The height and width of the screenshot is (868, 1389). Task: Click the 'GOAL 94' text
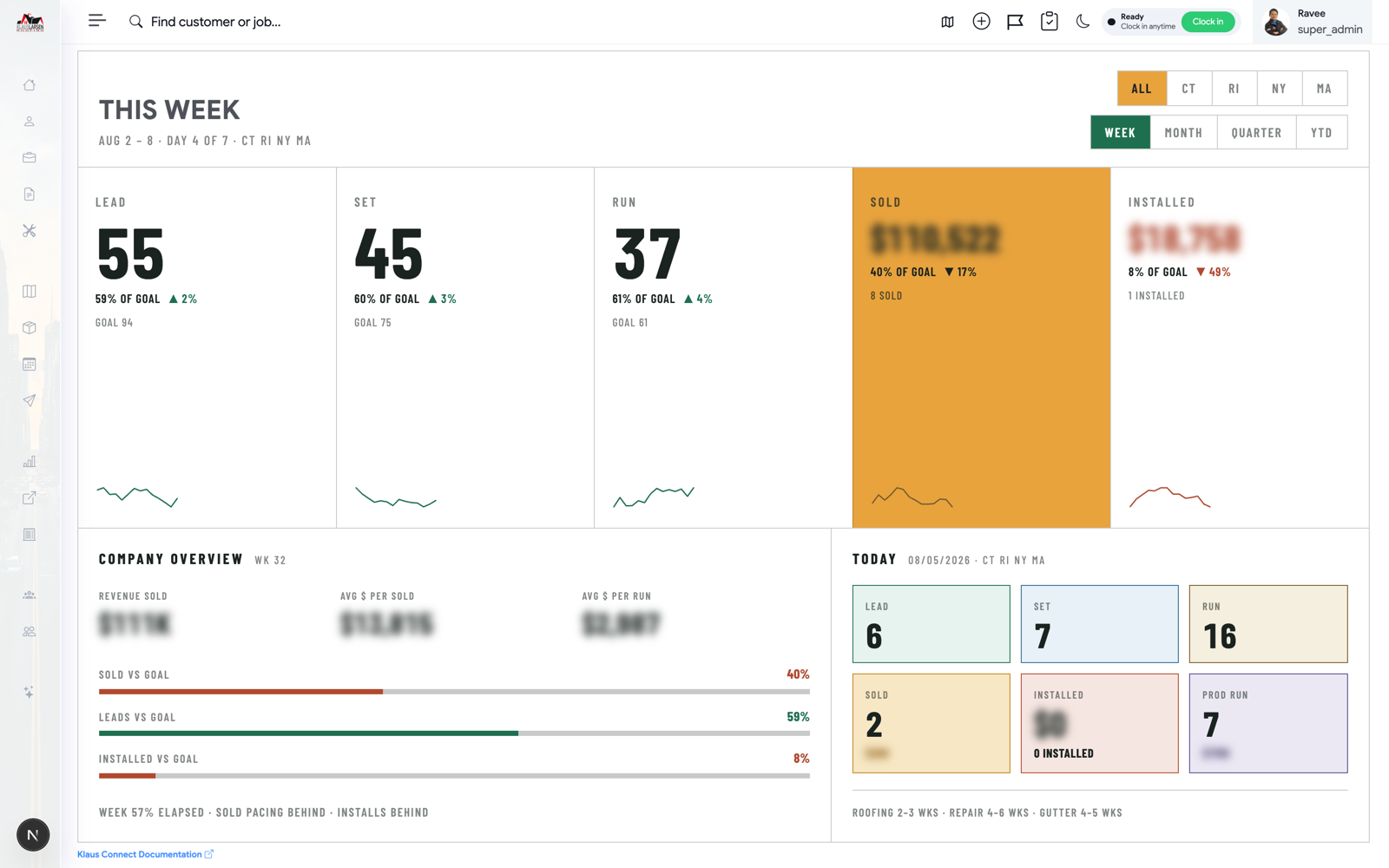114,323
